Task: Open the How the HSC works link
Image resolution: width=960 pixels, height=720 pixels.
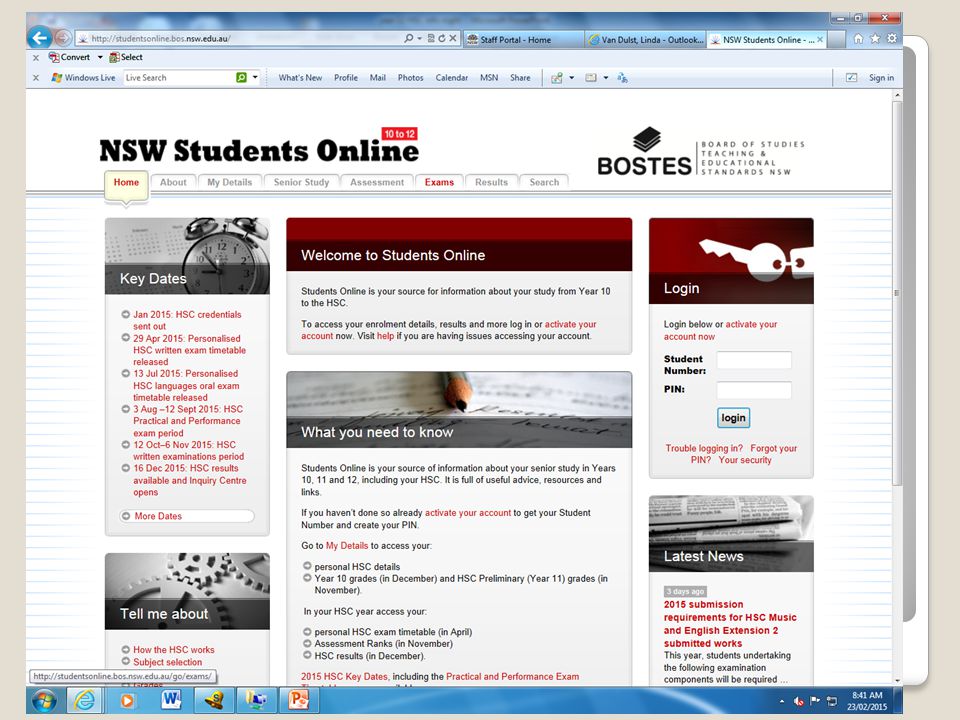Action: (174, 650)
